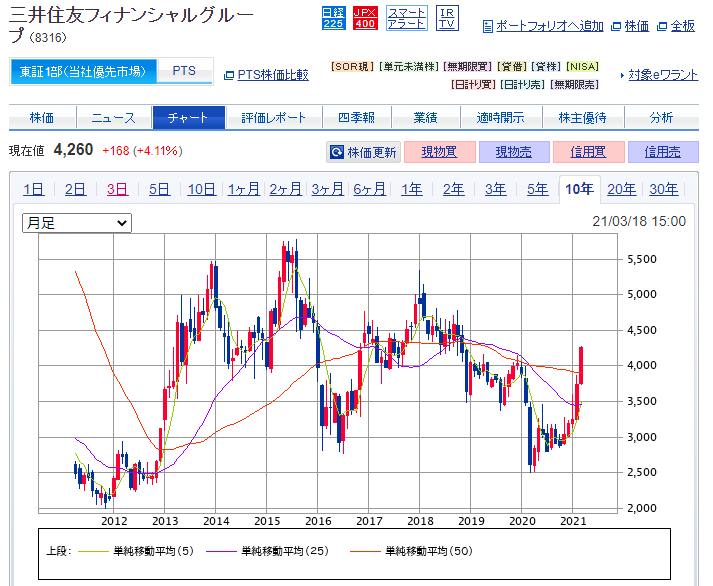
Task: Select the 2年 chart period
Action: 453,189
